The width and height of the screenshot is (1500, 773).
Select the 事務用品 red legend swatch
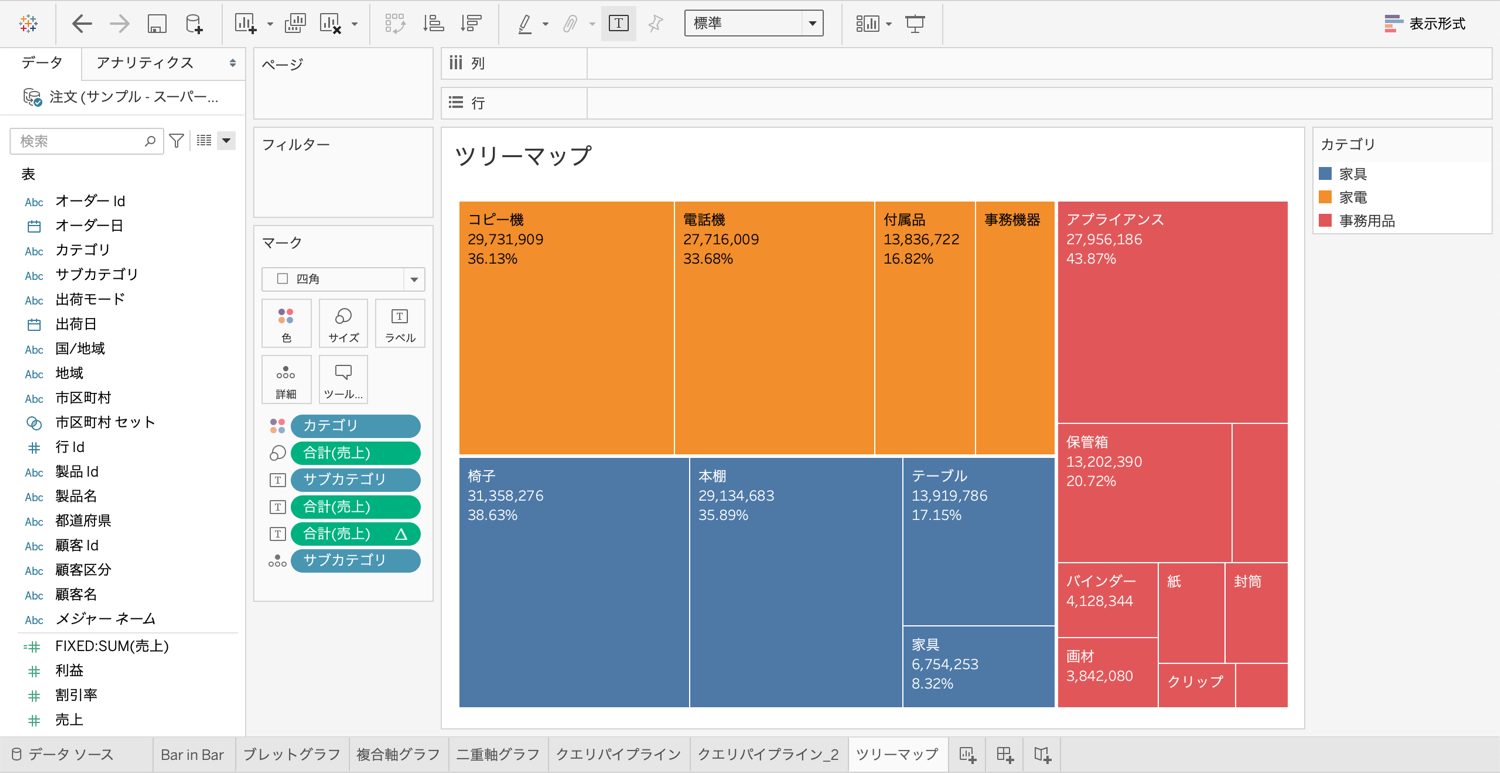click(x=1326, y=220)
